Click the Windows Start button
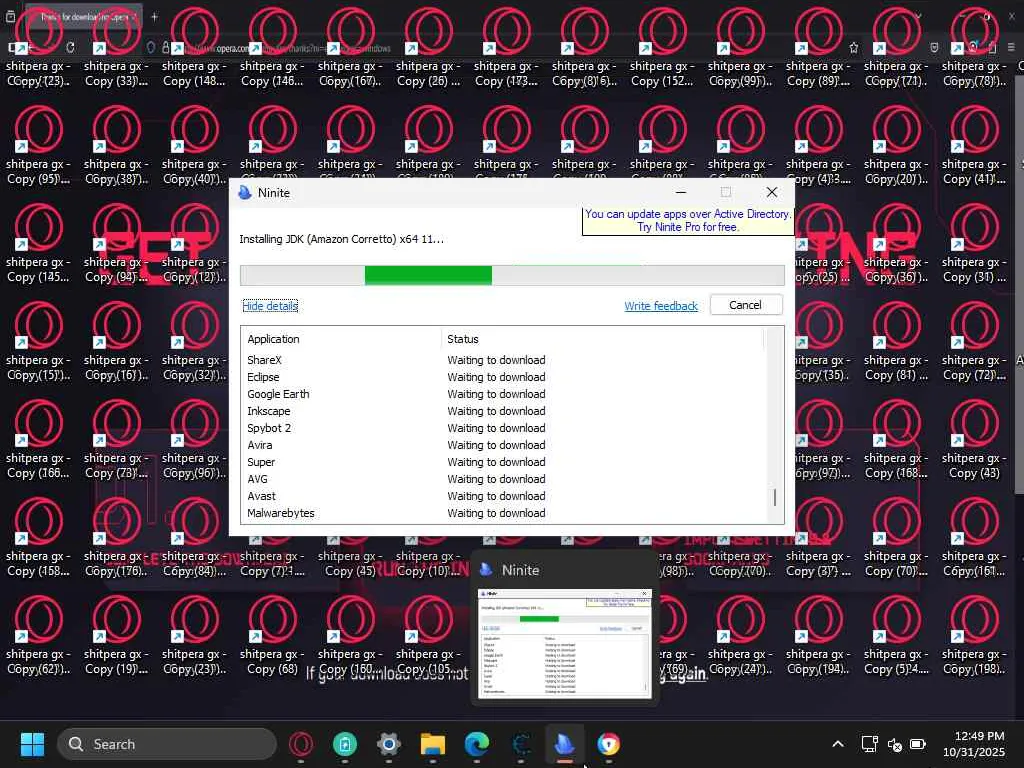1024x768 pixels. click(32, 744)
